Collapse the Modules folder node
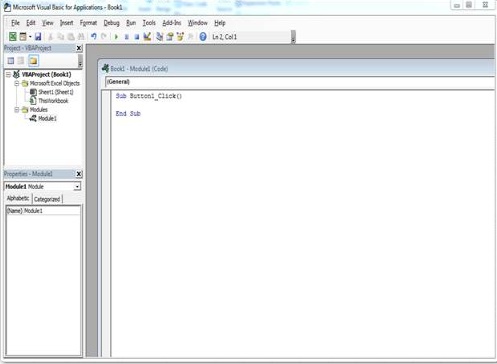Image resolution: width=497 pixels, height=364 pixels. (17, 110)
